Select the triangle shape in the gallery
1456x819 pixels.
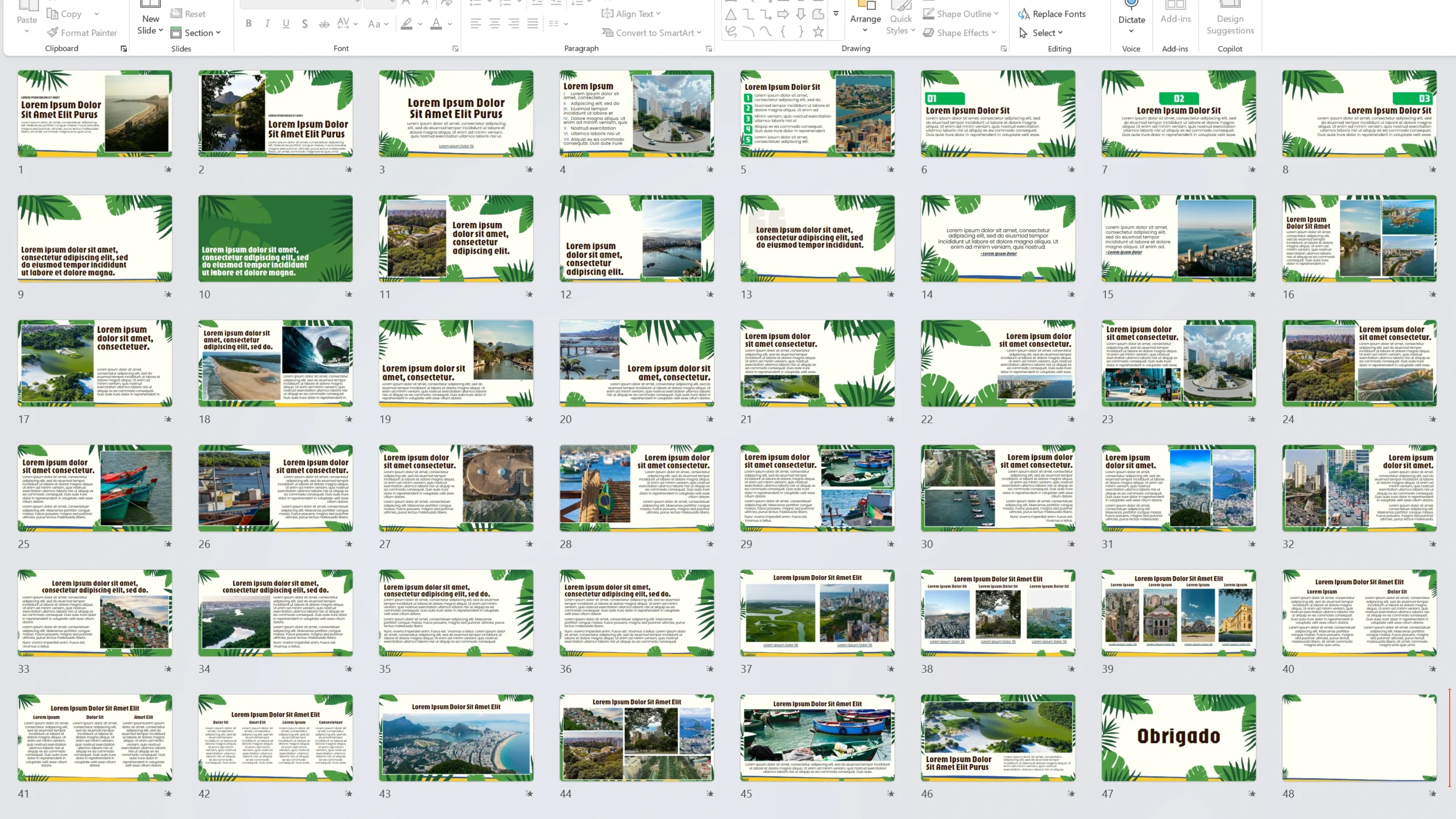tap(731, 14)
